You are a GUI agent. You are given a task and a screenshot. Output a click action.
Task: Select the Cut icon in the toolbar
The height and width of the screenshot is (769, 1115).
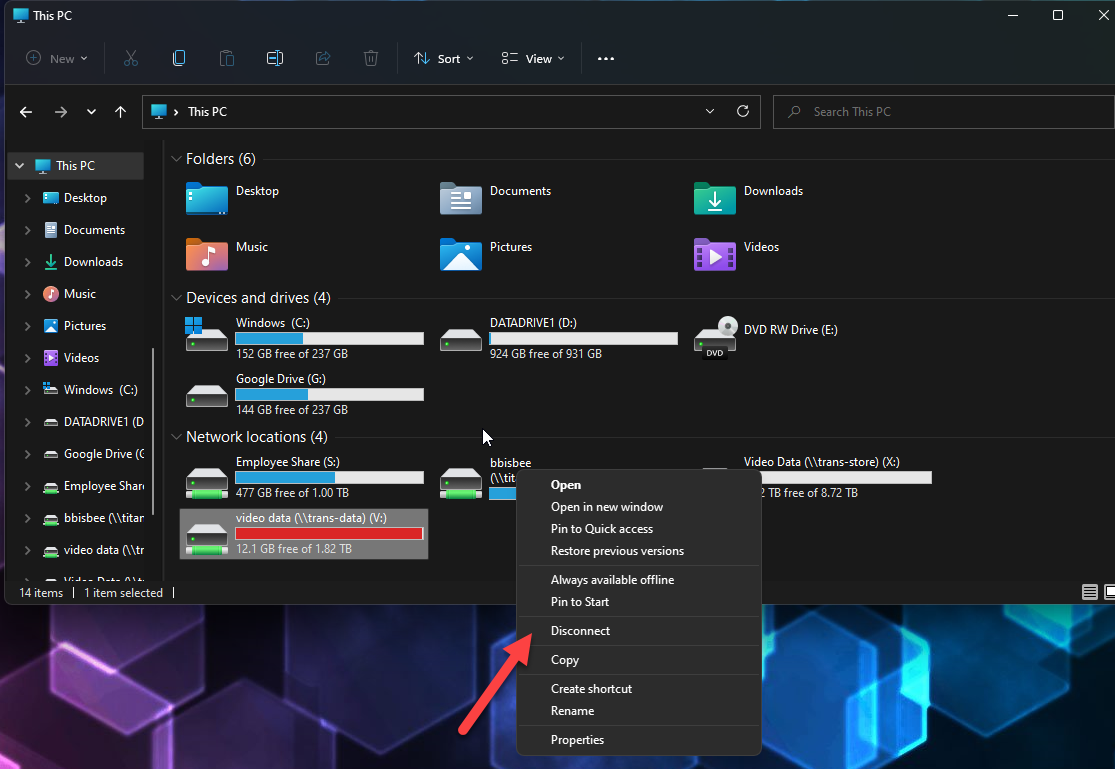point(130,58)
